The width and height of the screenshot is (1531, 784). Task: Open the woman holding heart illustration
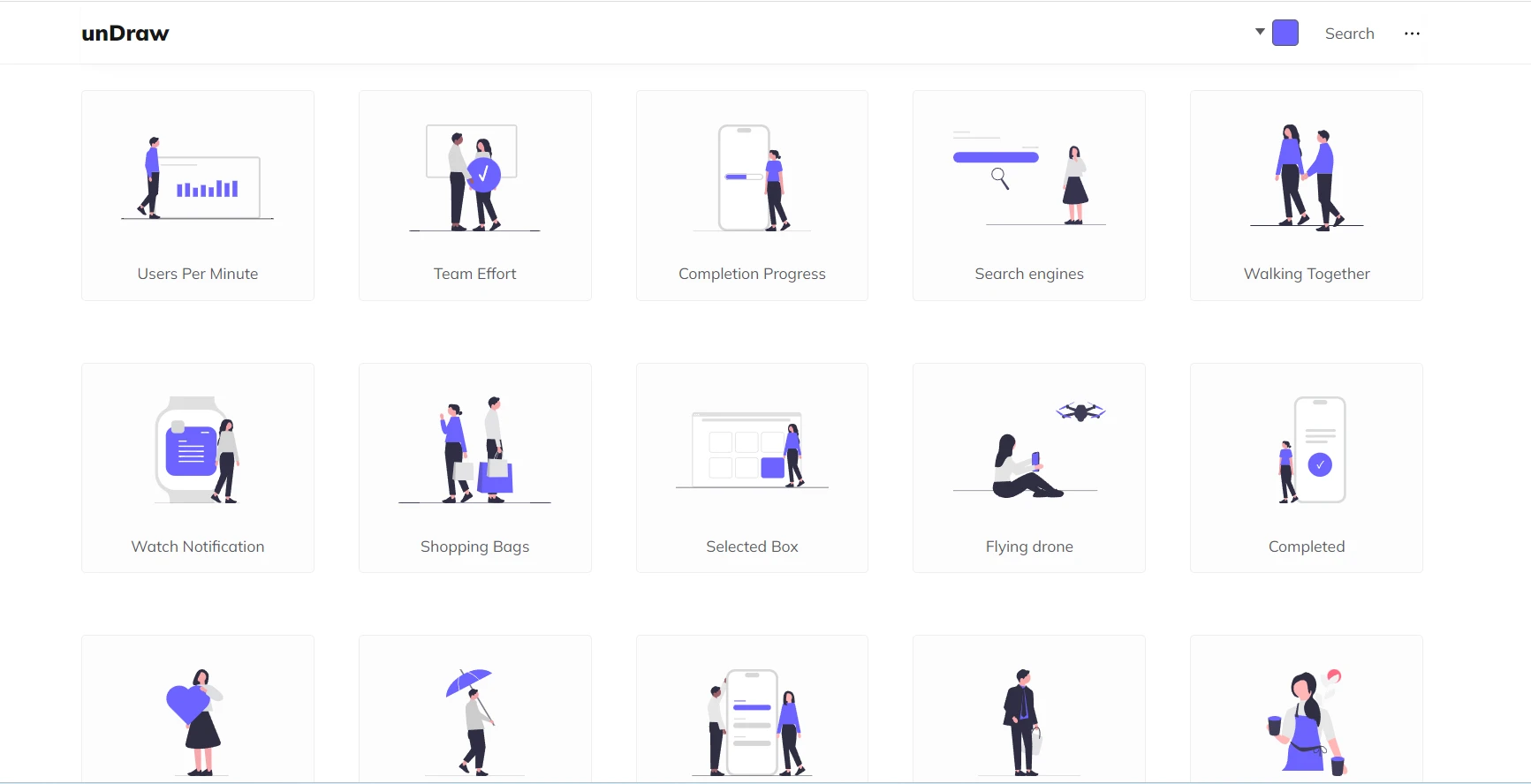click(198, 709)
